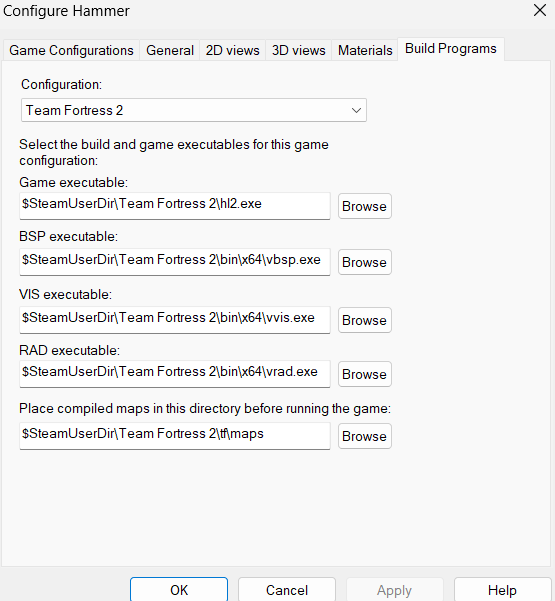Open the General tab
This screenshot has width=555, height=601.
click(170, 50)
